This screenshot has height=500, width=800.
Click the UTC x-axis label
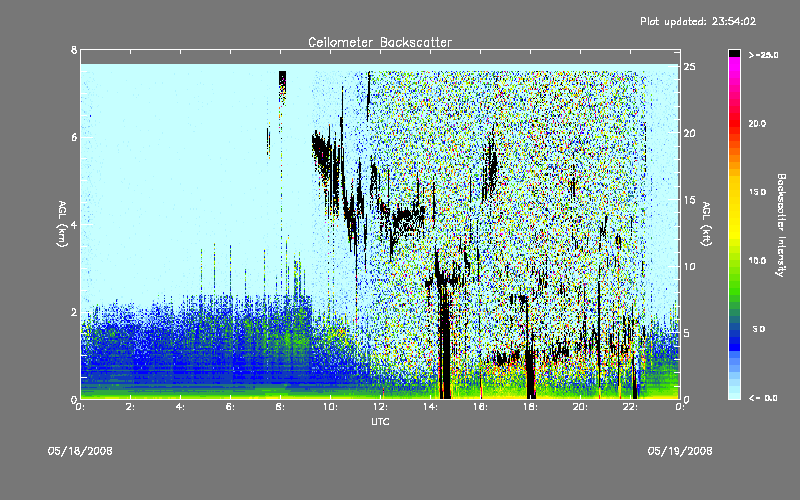tap(380, 421)
